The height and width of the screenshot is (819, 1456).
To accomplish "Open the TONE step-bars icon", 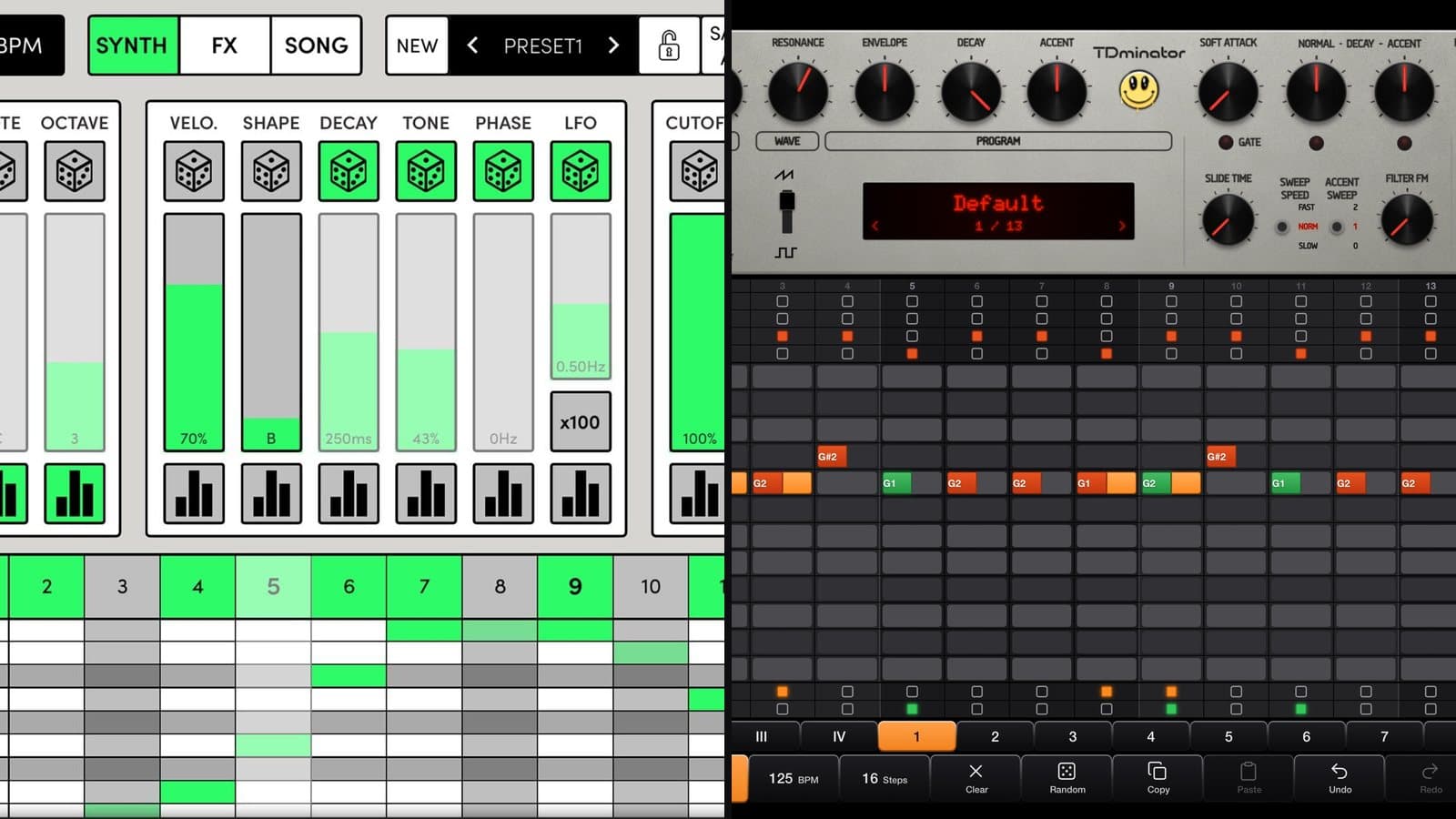I will [x=426, y=494].
